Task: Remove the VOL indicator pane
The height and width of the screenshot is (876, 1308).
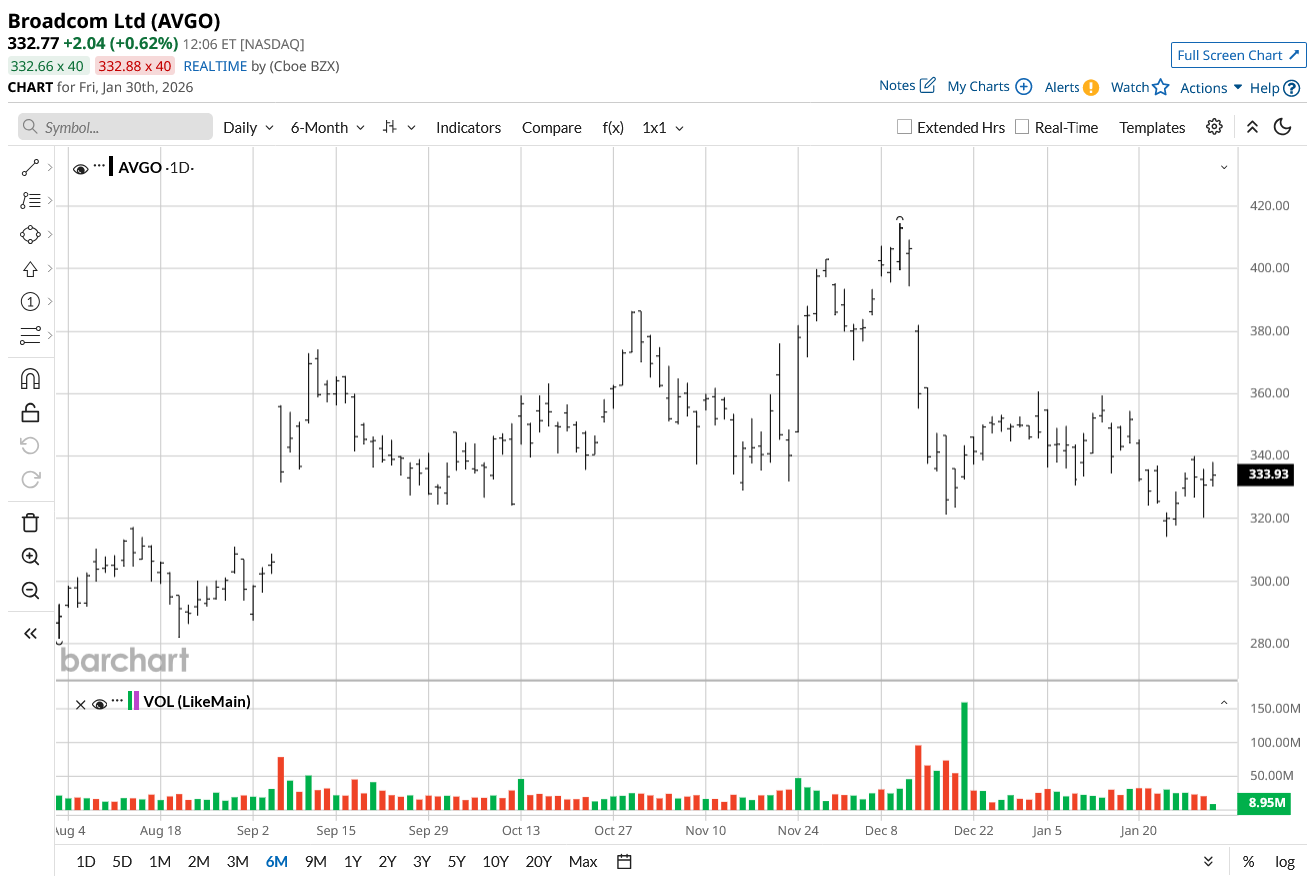Action: 81,704
